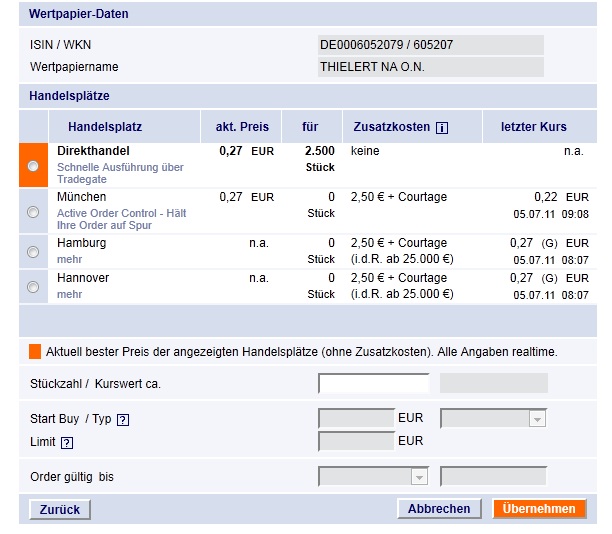Choose Hannover trading venue radio button
This screenshot has width=612, height=534.
click(33, 287)
